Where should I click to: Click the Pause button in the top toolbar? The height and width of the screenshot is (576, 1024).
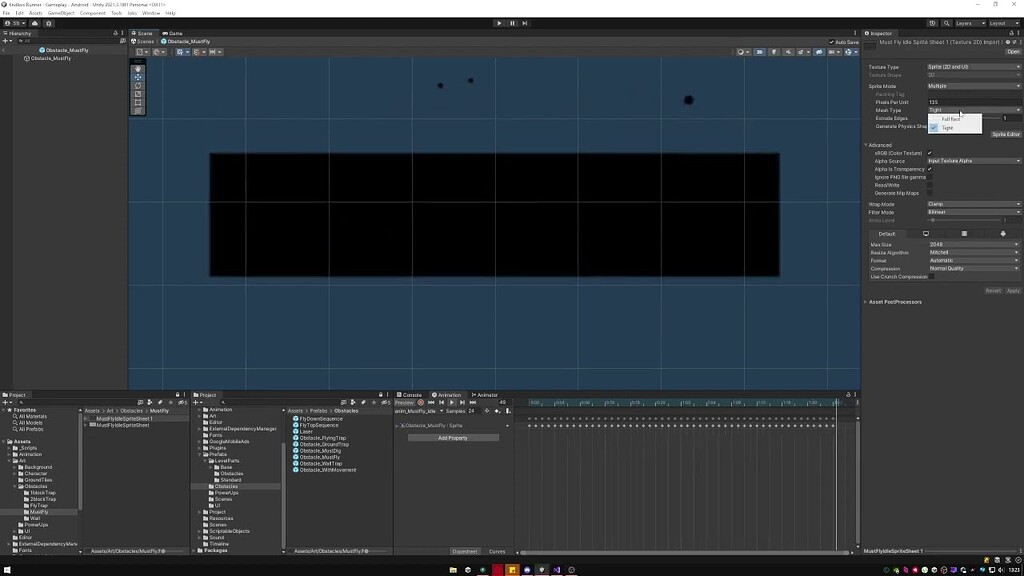pyautogui.click(x=511, y=23)
